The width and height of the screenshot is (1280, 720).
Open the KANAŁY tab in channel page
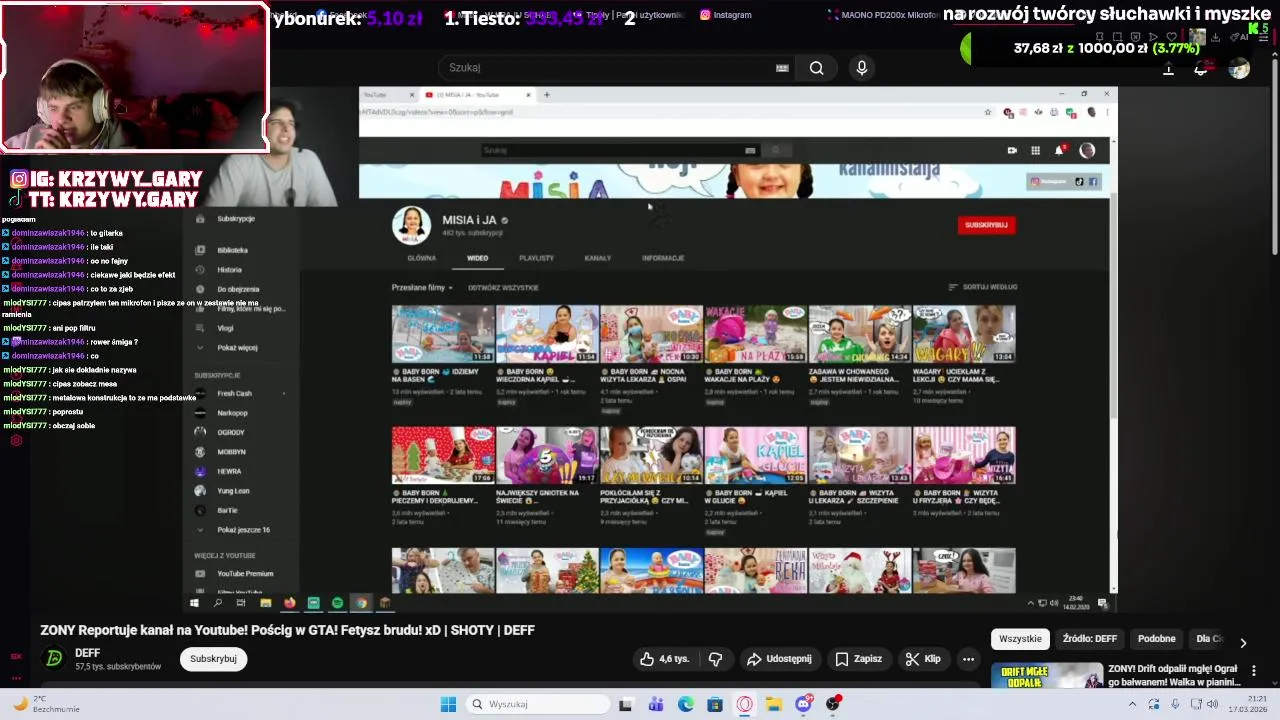tap(597, 258)
